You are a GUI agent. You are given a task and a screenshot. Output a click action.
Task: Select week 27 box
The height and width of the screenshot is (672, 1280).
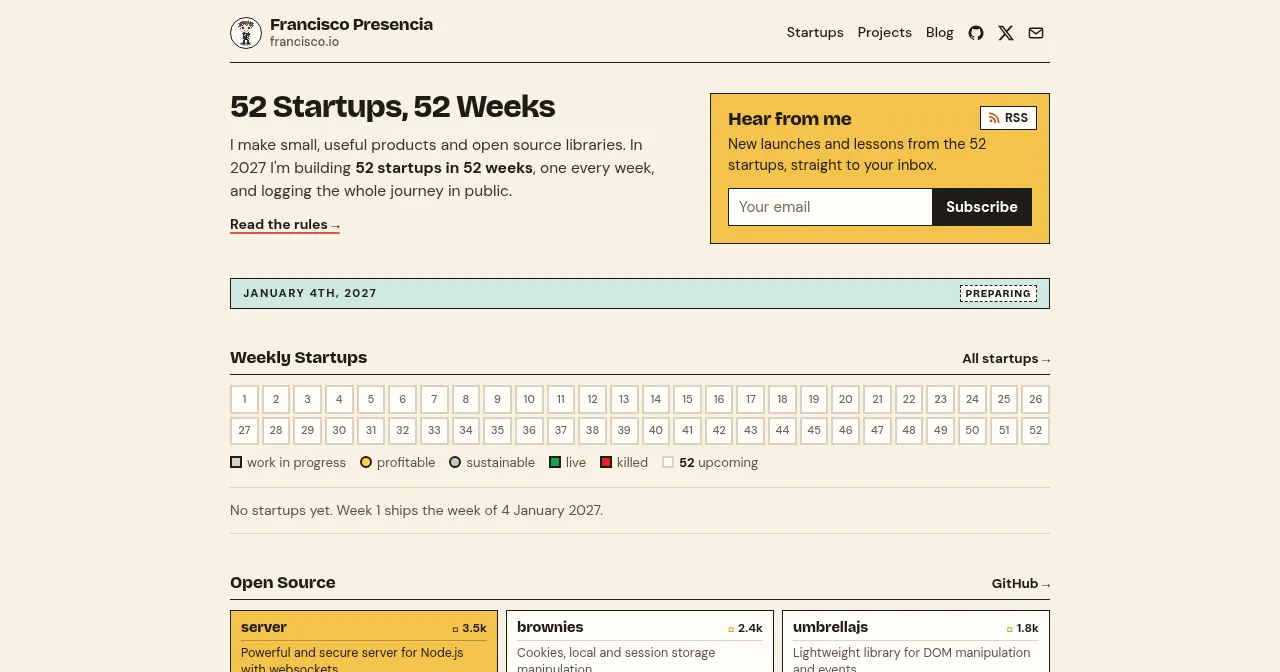[244, 431]
